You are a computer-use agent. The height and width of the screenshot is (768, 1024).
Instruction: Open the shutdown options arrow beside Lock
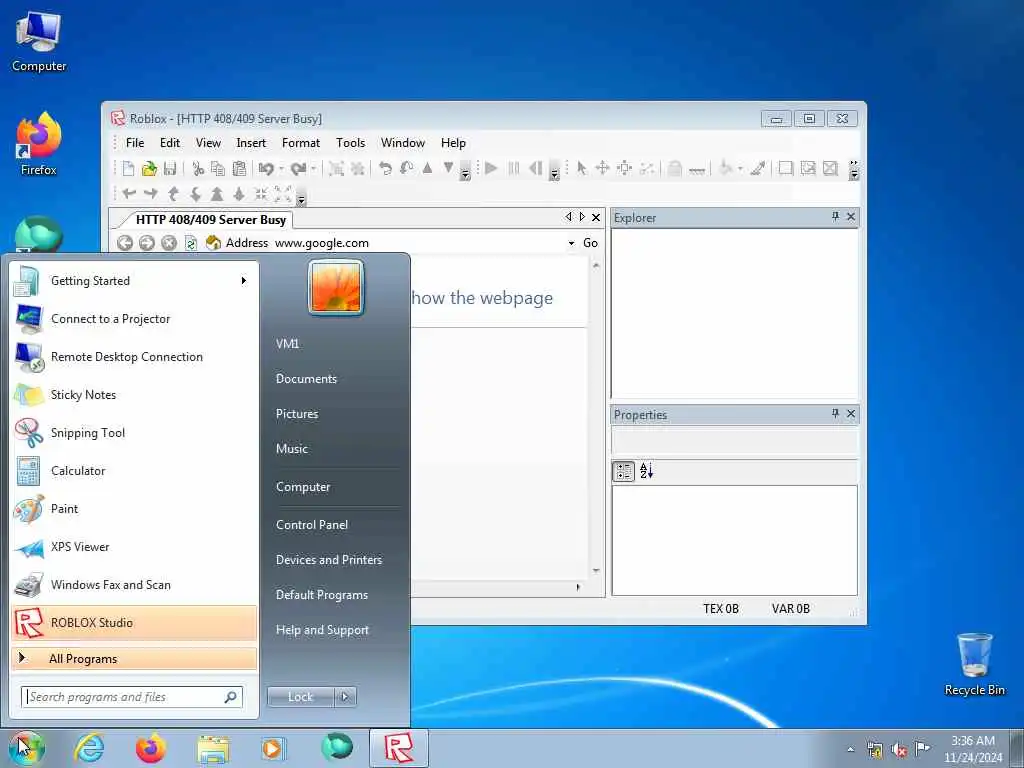345,697
